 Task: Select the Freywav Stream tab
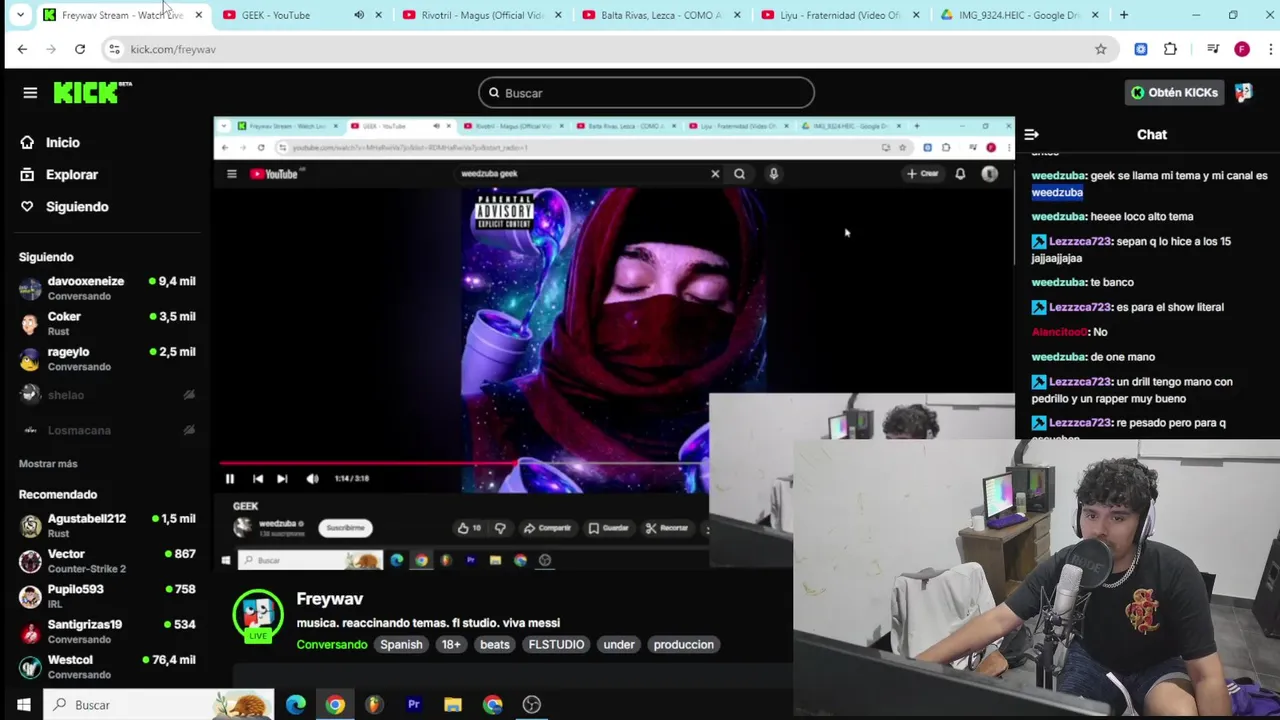click(x=122, y=15)
